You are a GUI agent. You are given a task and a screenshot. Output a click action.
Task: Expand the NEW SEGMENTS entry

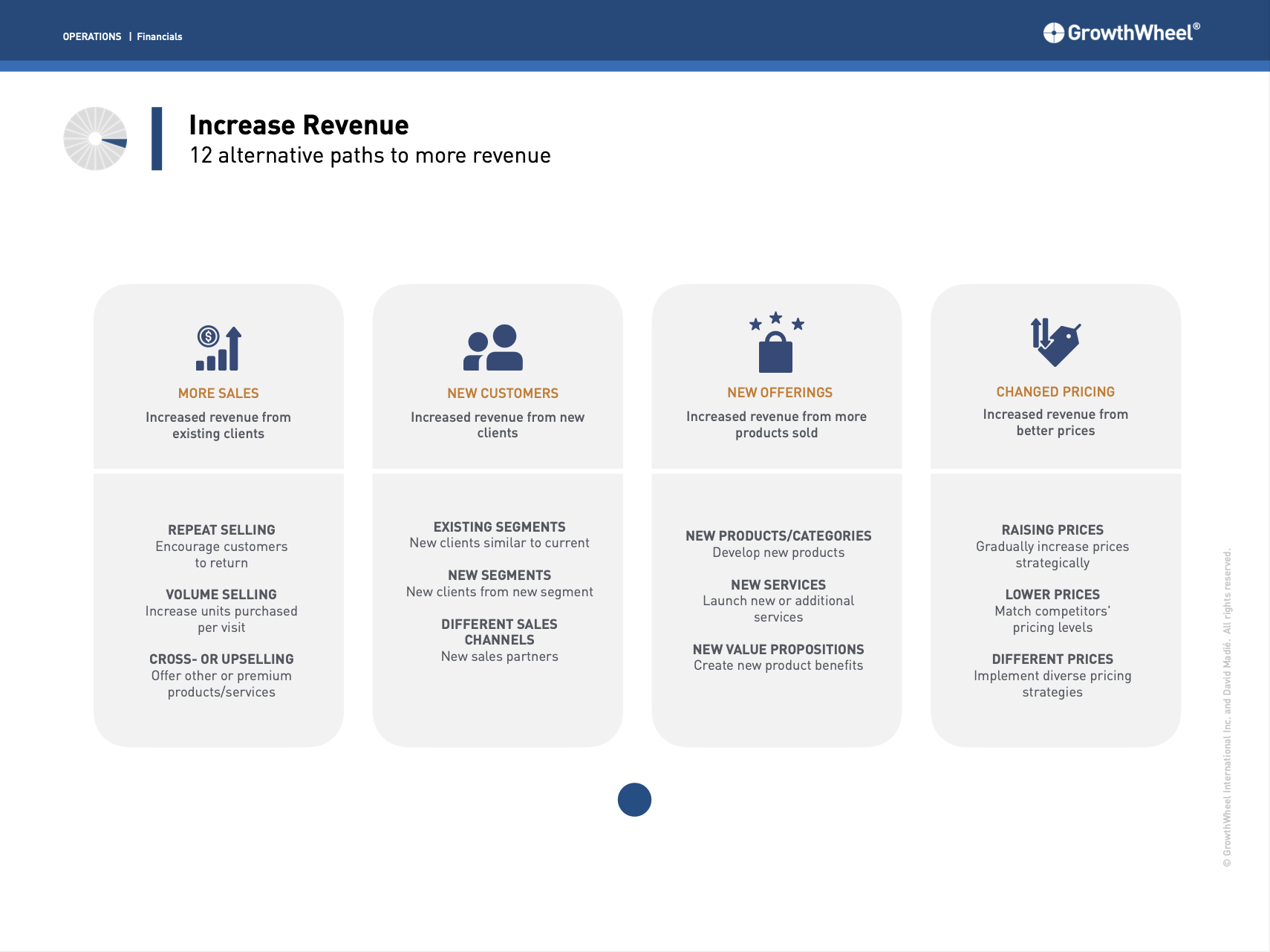click(x=499, y=575)
